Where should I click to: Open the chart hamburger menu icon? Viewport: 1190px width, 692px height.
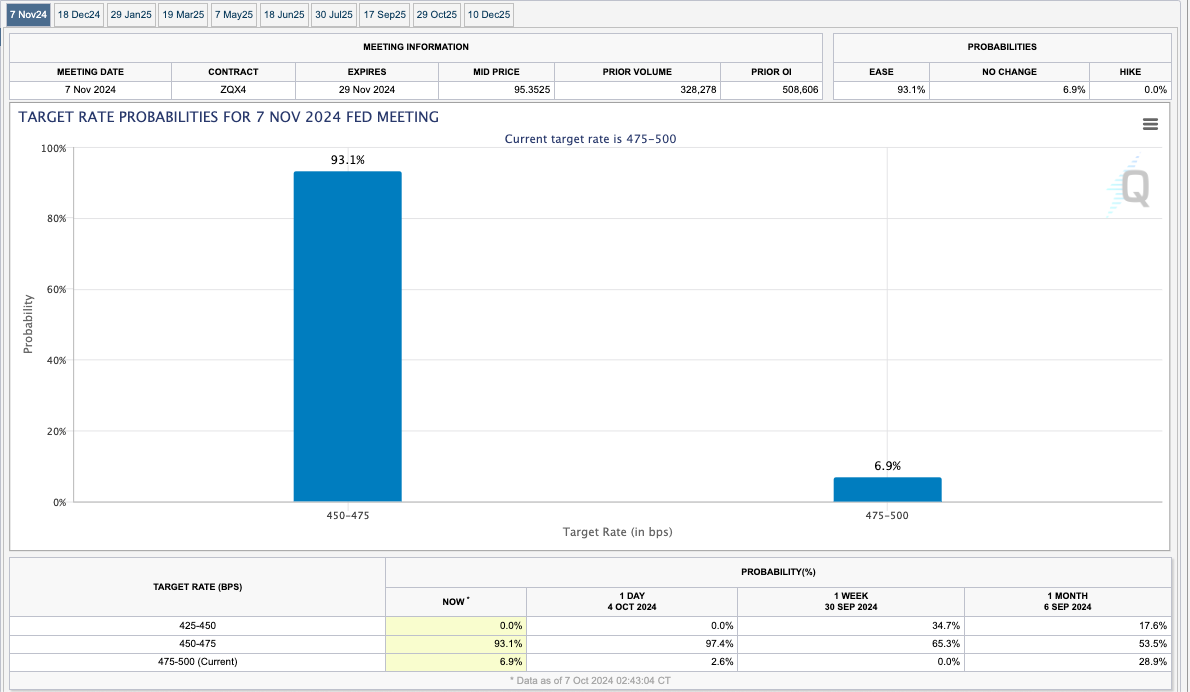pyautogui.click(x=1149, y=124)
